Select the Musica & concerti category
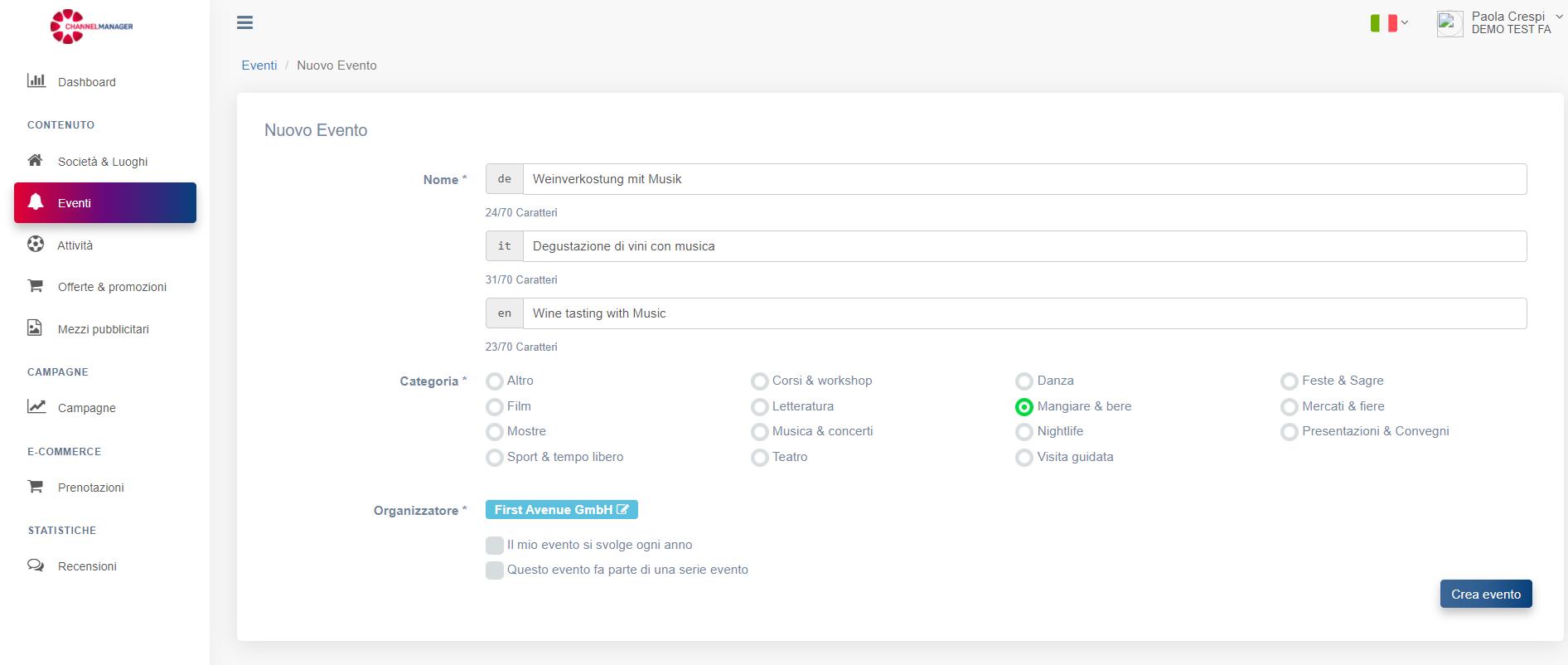 point(760,432)
